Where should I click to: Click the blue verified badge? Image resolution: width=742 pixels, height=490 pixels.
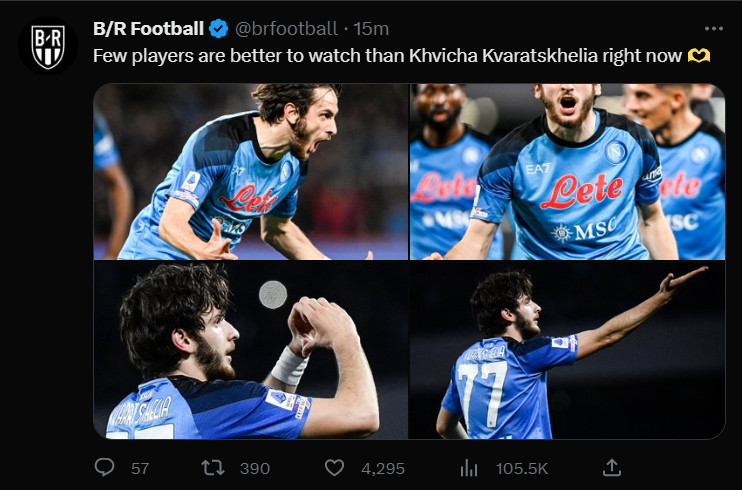tap(219, 28)
